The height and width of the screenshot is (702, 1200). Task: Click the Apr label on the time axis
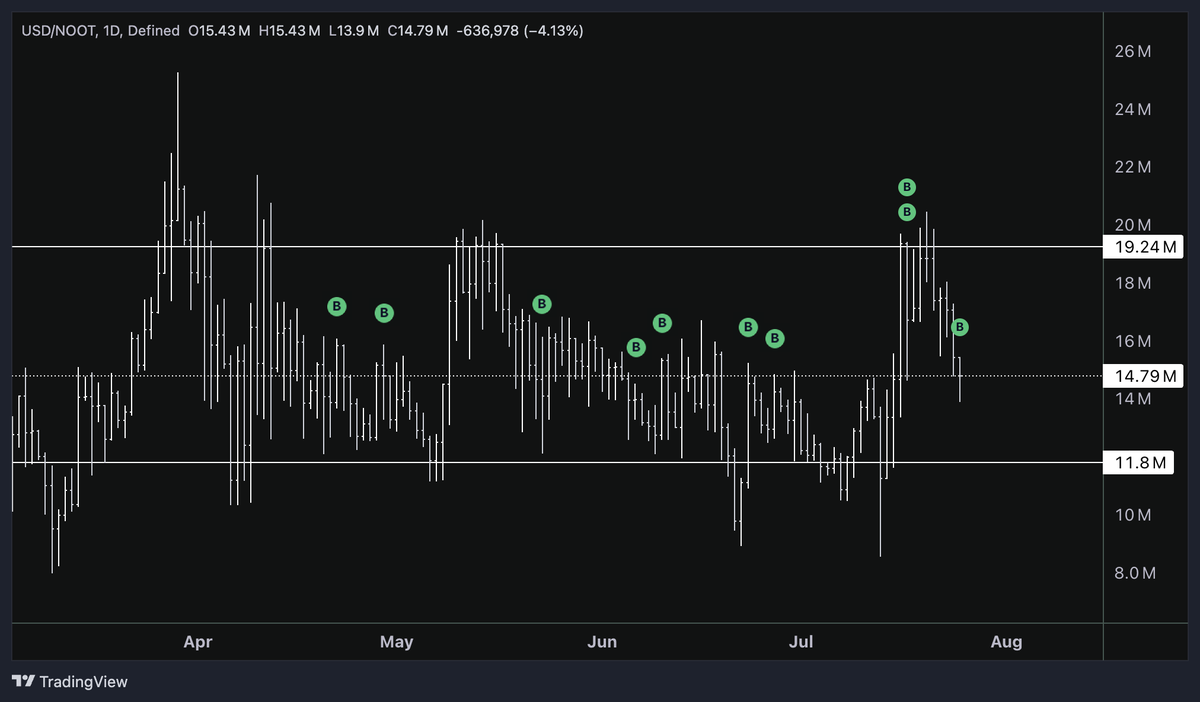click(x=199, y=642)
